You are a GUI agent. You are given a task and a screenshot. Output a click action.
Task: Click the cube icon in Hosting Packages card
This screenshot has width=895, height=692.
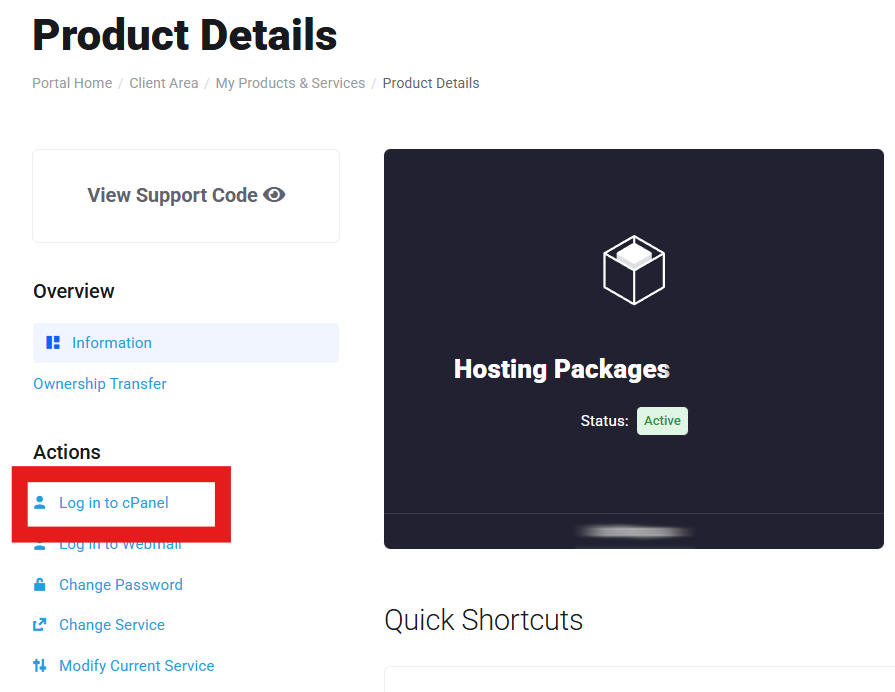point(634,269)
